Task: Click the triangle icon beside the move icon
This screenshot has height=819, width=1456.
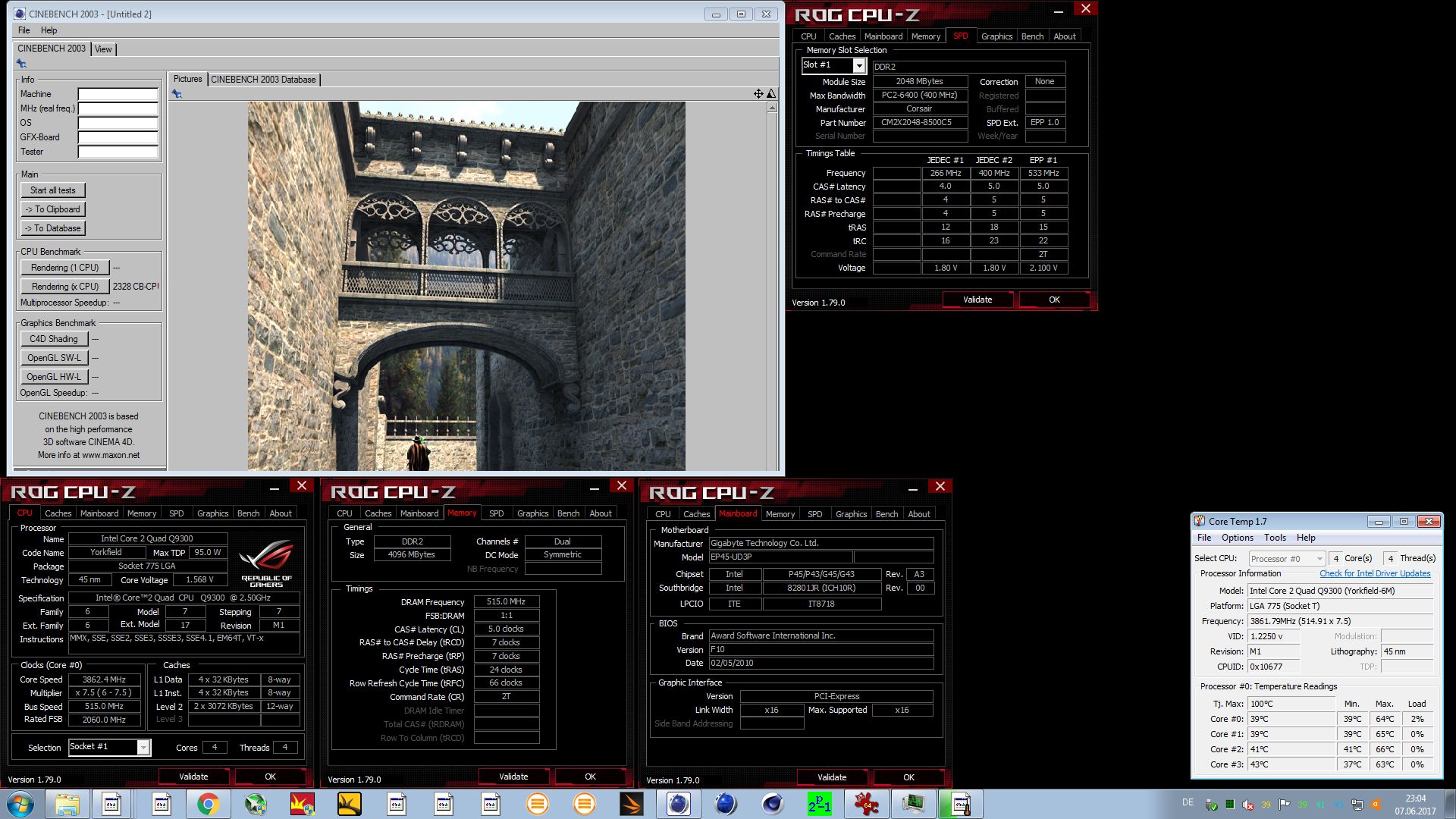Action: pyautogui.click(x=771, y=94)
